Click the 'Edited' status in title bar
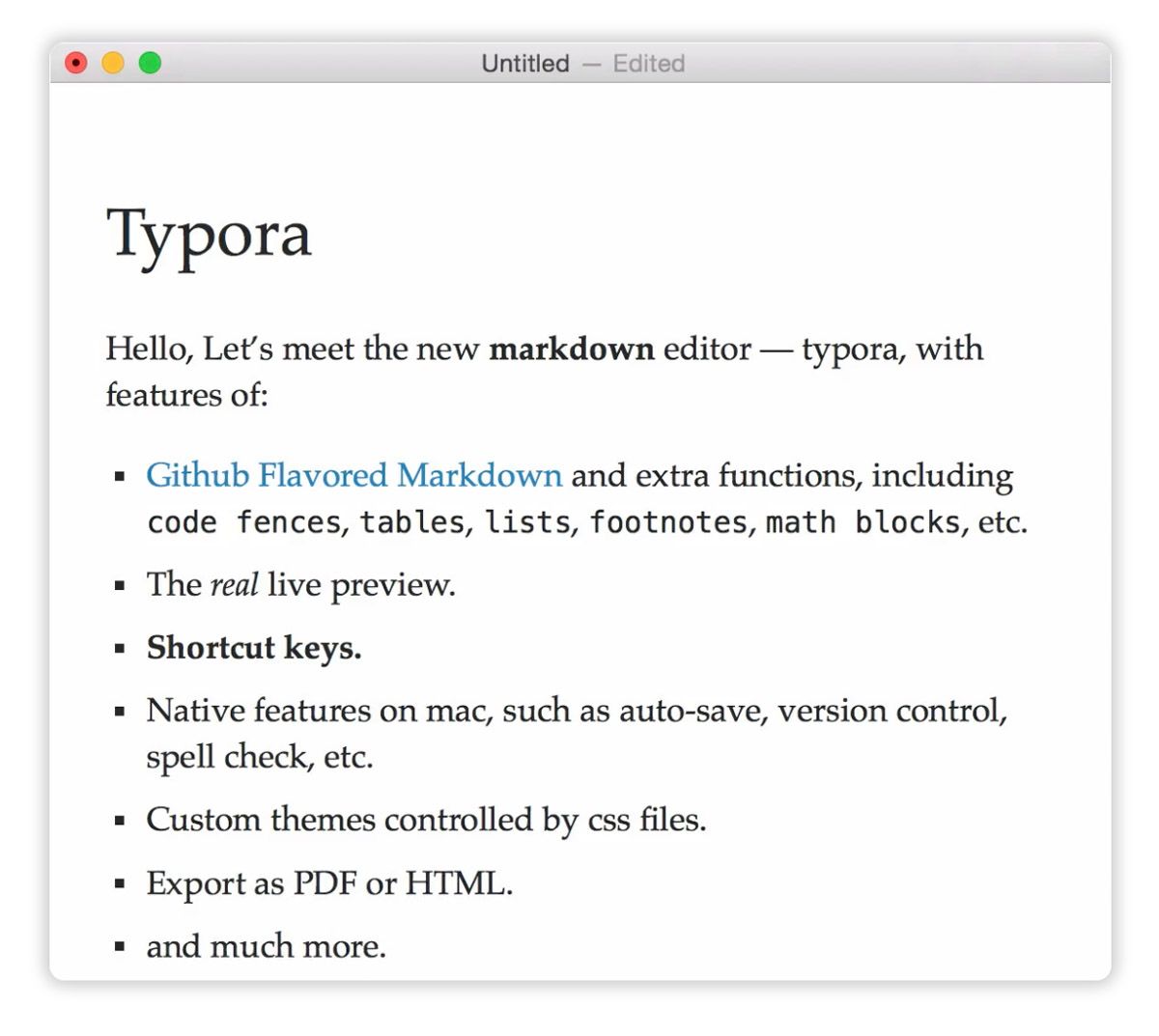Viewport: 1159px width, 1036px height. [x=649, y=64]
